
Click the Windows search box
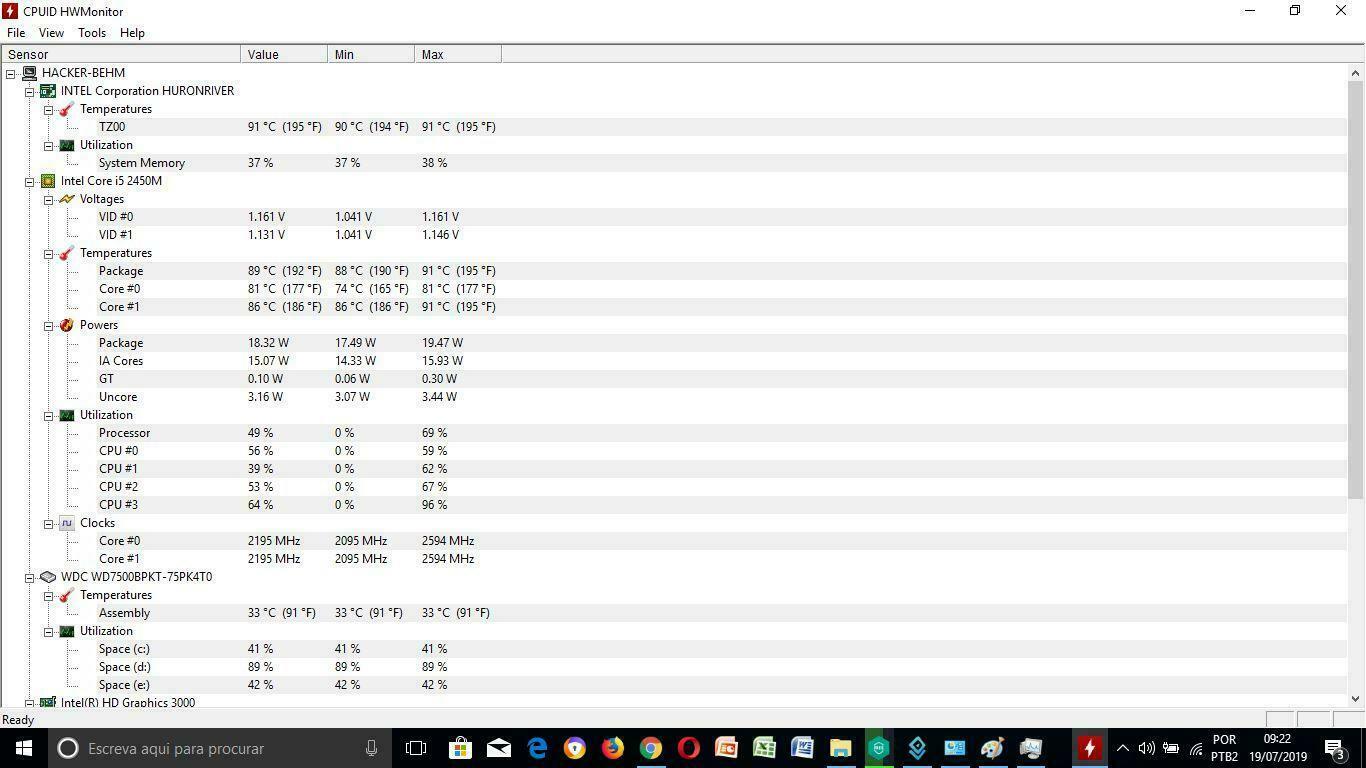[x=222, y=748]
